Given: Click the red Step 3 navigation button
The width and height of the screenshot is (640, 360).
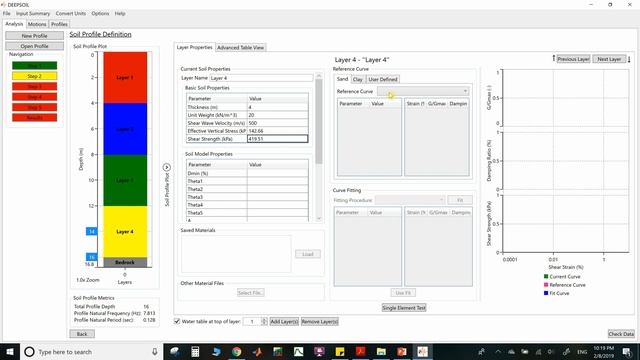Looking at the screenshot, I should pos(35,87).
